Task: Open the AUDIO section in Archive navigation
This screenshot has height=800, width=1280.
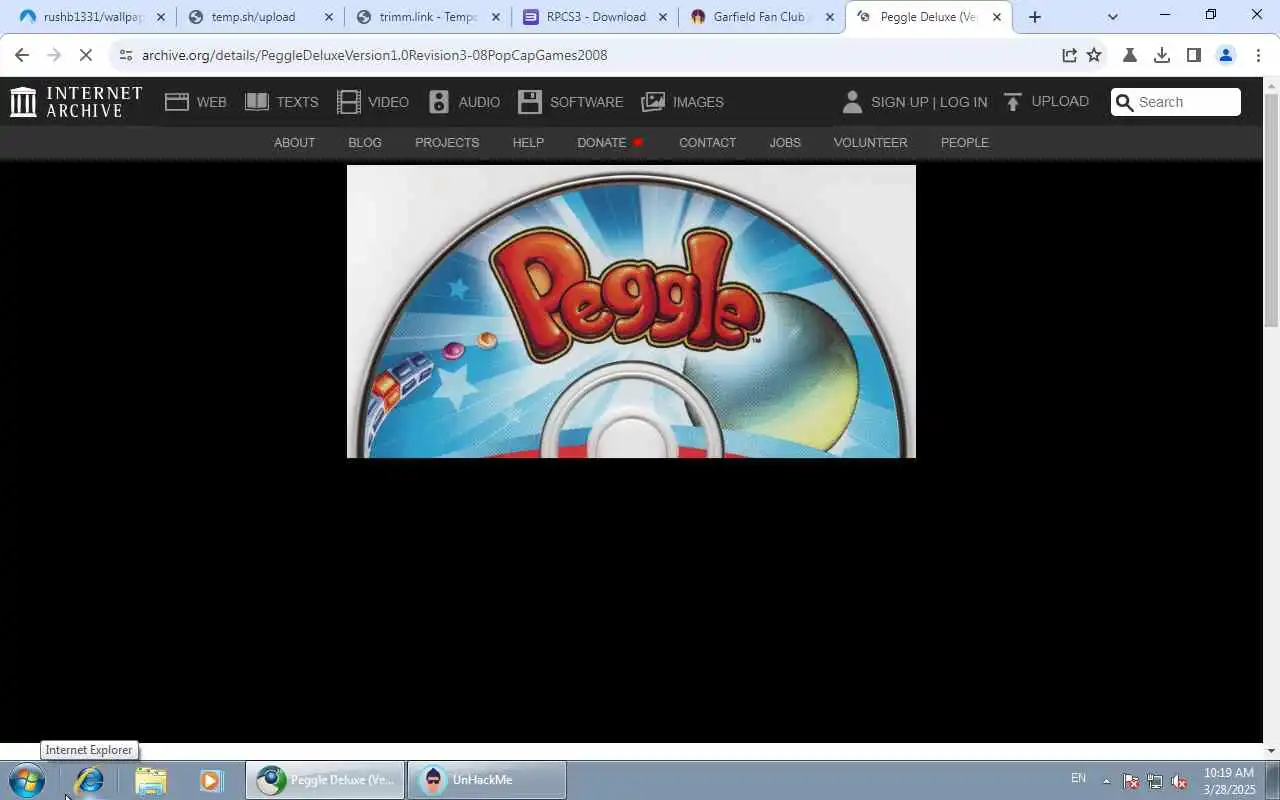Action: tap(464, 102)
